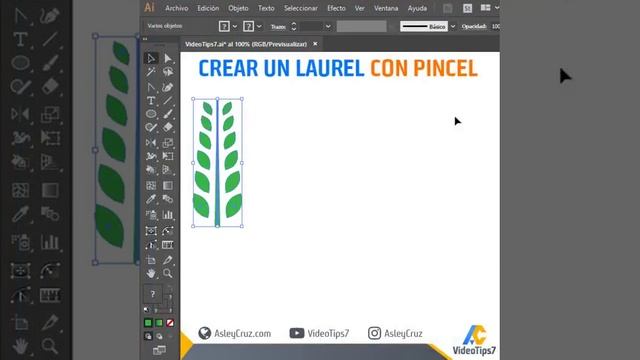Open the Ver menu
The image size is (640, 360).
(359, 8)
